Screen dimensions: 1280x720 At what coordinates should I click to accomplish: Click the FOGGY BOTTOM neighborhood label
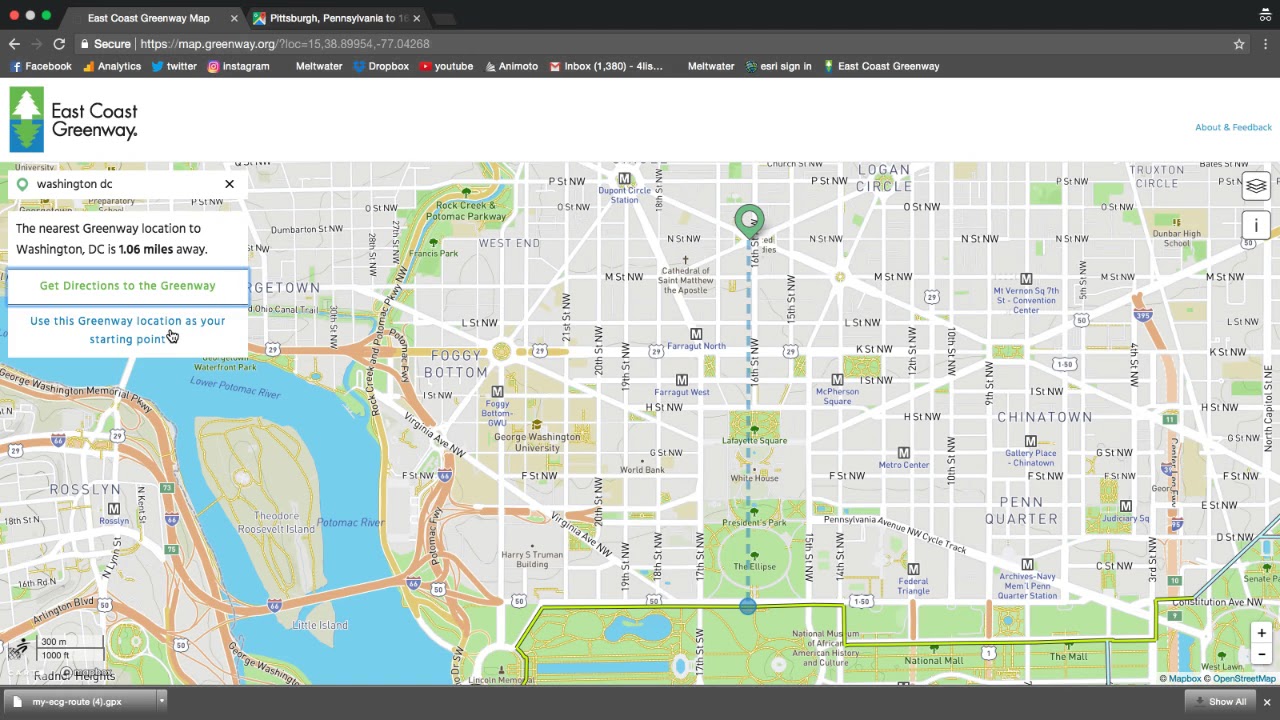pos(455,364)
